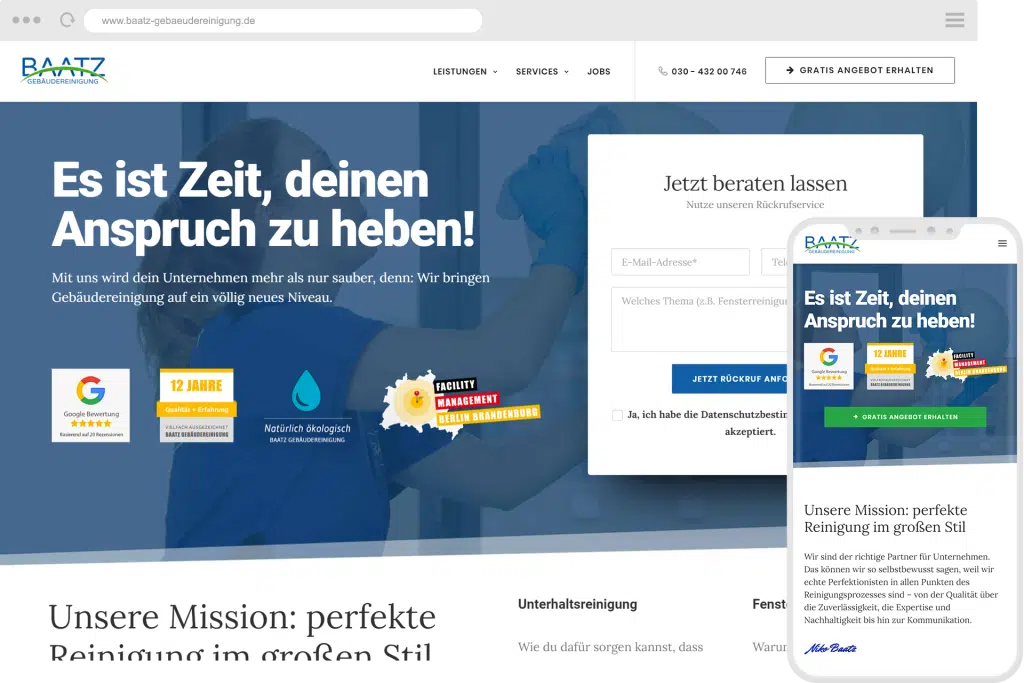This screenshot has height=683, width=1024.
Task: Click the phone icon beside the number
Action: [x=662, y=71]
